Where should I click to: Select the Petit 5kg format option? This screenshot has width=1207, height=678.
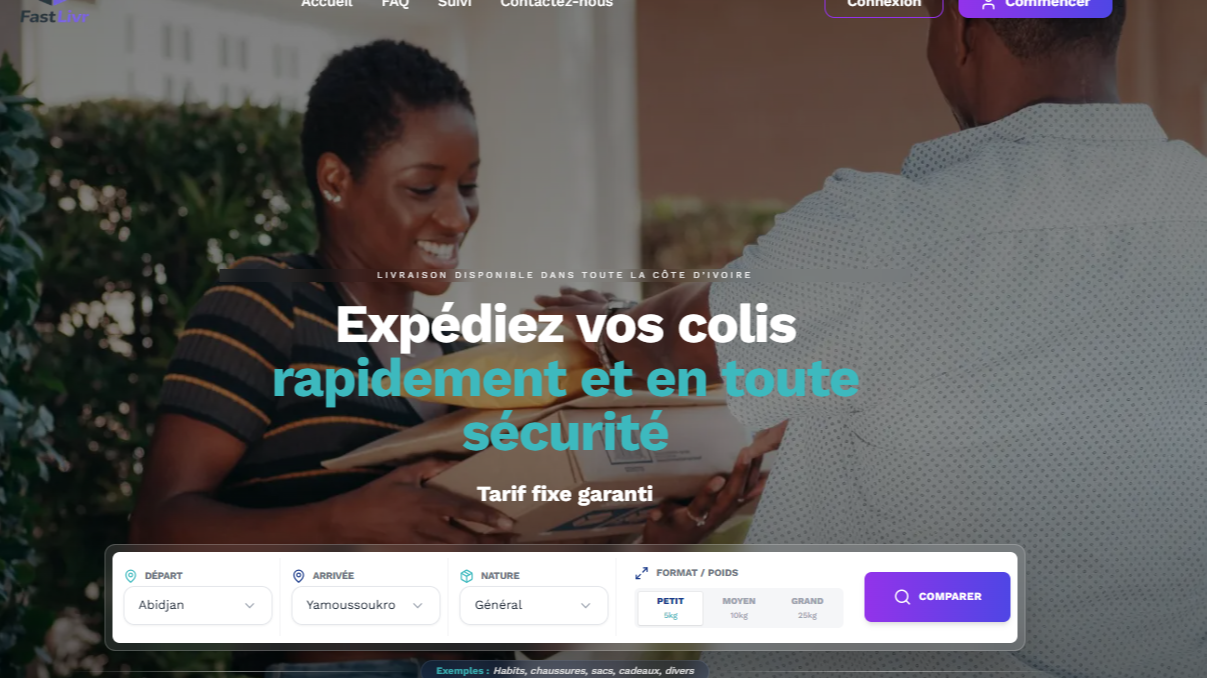[670, 608]
